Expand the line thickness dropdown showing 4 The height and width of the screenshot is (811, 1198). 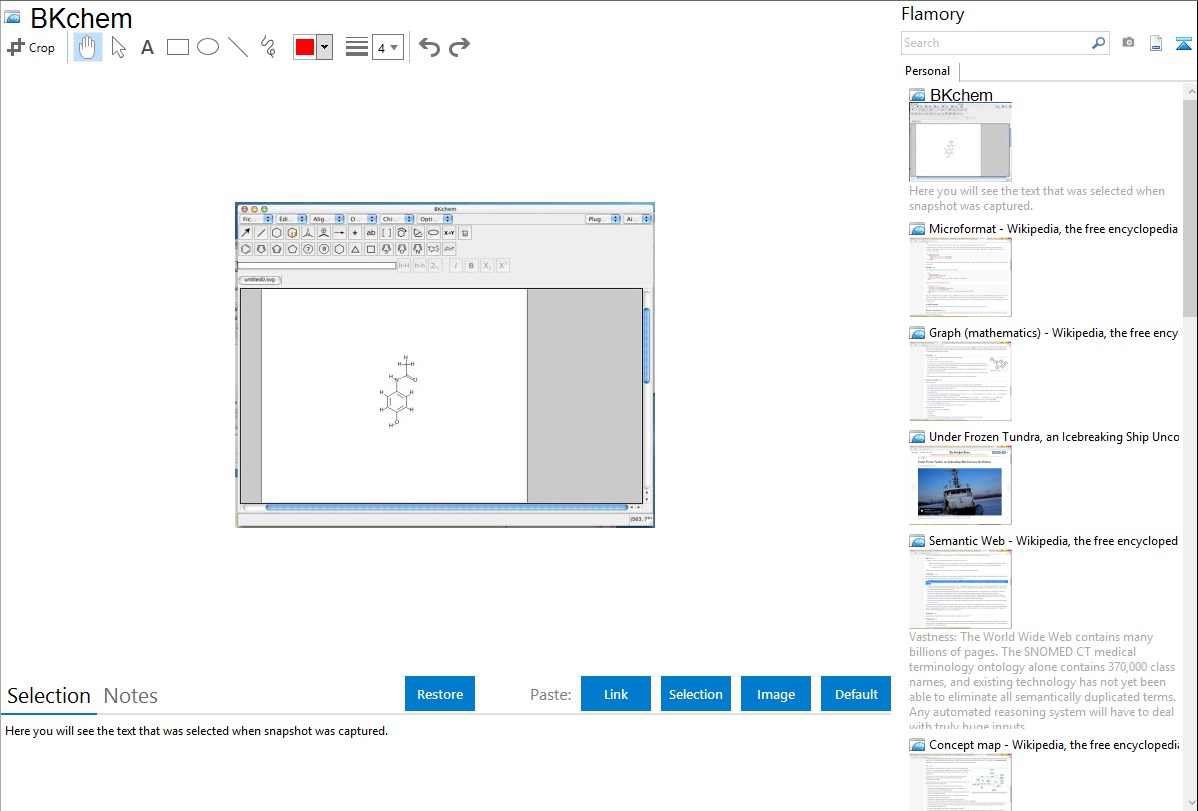387,47
